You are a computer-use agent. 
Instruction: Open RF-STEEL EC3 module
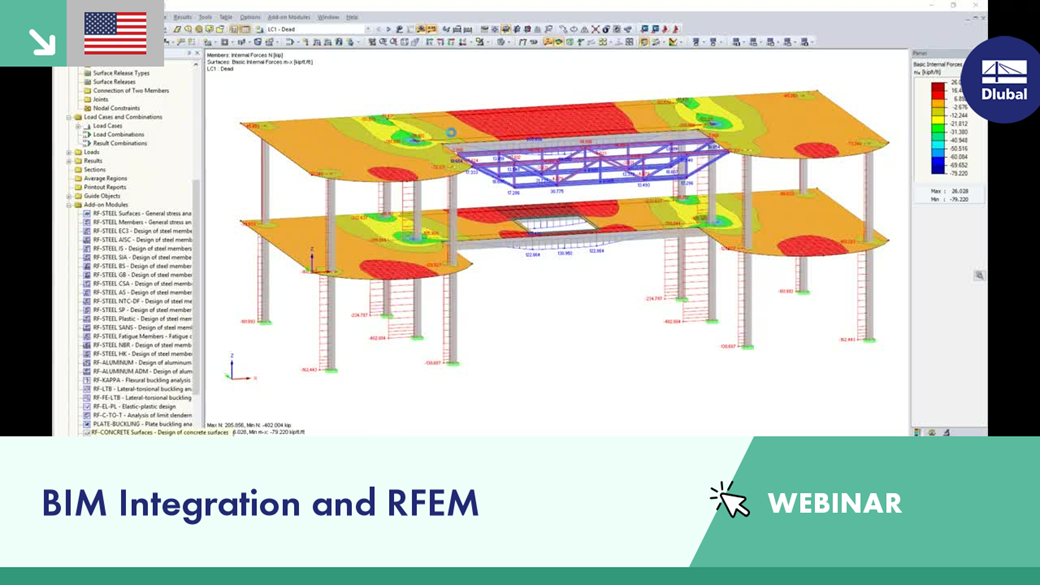pos(142,231)
